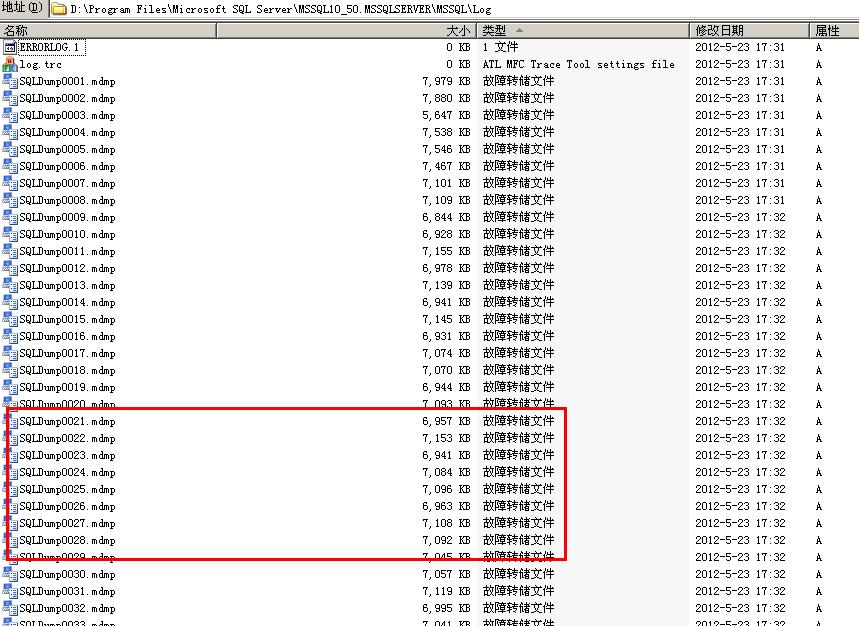Select file name SQLDump0026.mdmp
Screen dimensions: 859x626
(x=67, y=507)
